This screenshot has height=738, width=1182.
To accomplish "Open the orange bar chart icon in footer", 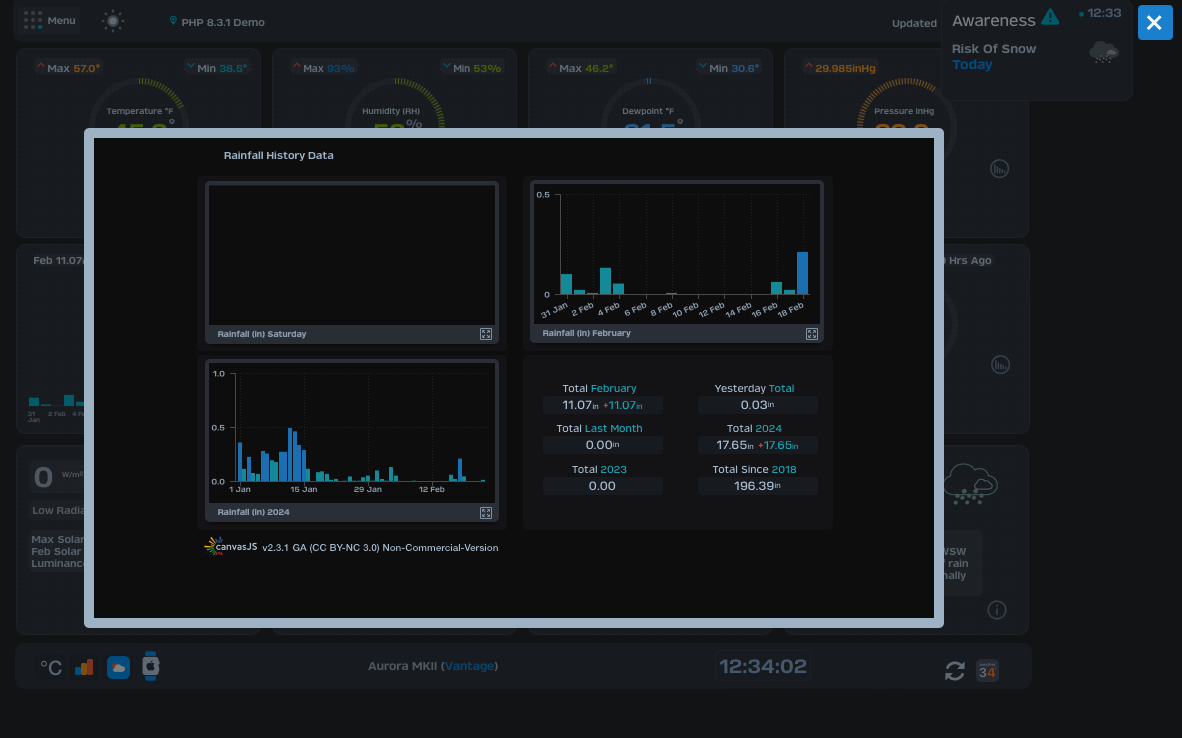I will coord(84,667).
